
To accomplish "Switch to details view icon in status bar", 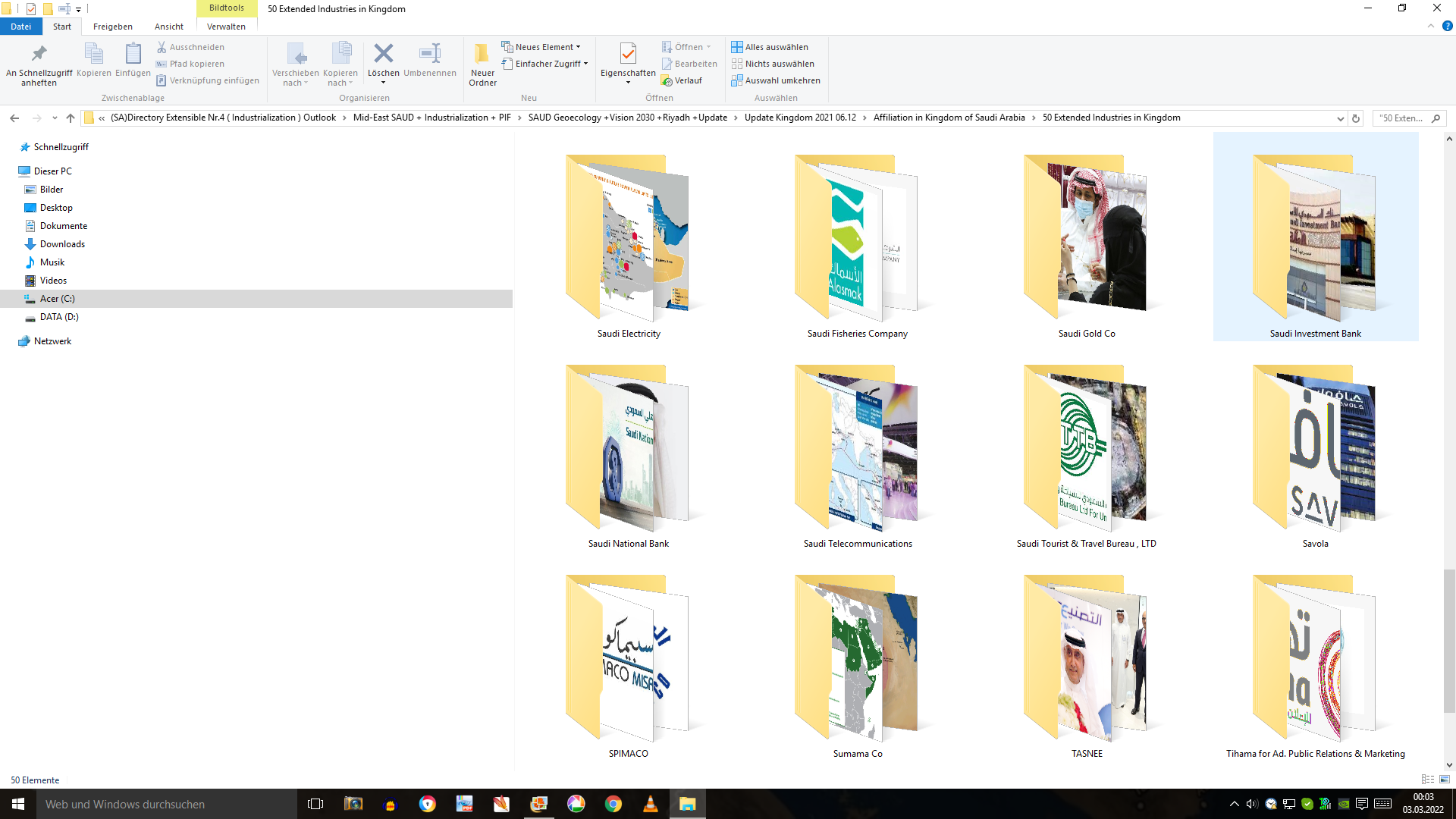I will click(x=1428, y=780).
